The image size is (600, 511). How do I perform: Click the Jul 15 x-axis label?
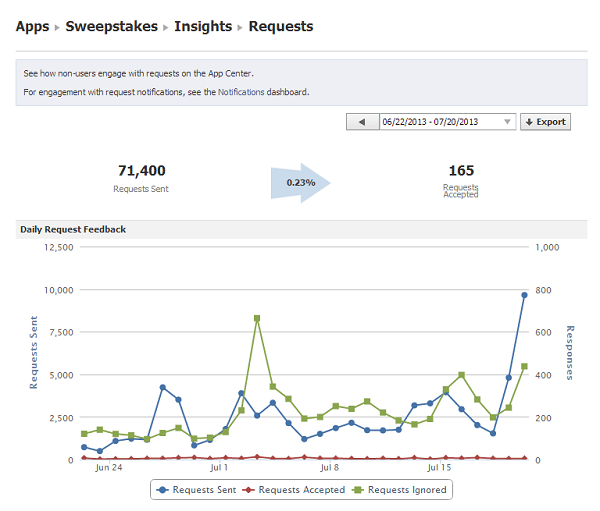(x=440, y=467)
